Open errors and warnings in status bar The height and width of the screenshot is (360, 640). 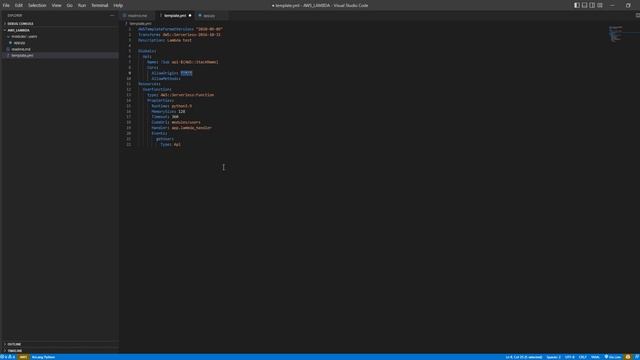click(8, 357)
